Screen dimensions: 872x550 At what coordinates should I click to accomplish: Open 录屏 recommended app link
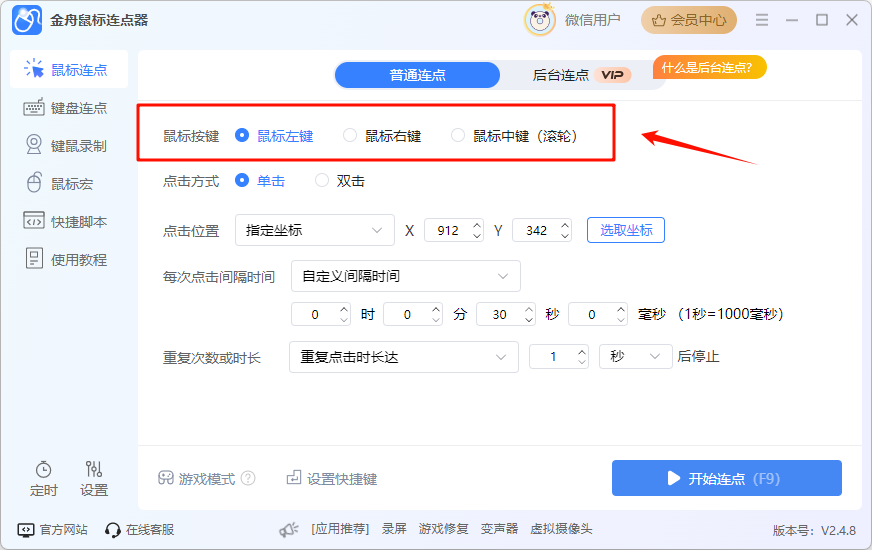click(x=394, y=529)
